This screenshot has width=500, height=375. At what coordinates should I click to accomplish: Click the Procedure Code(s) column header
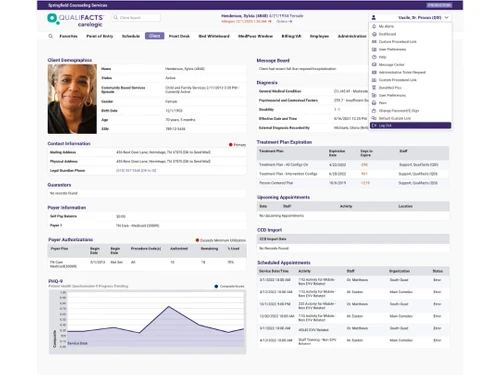pos(146,249)
